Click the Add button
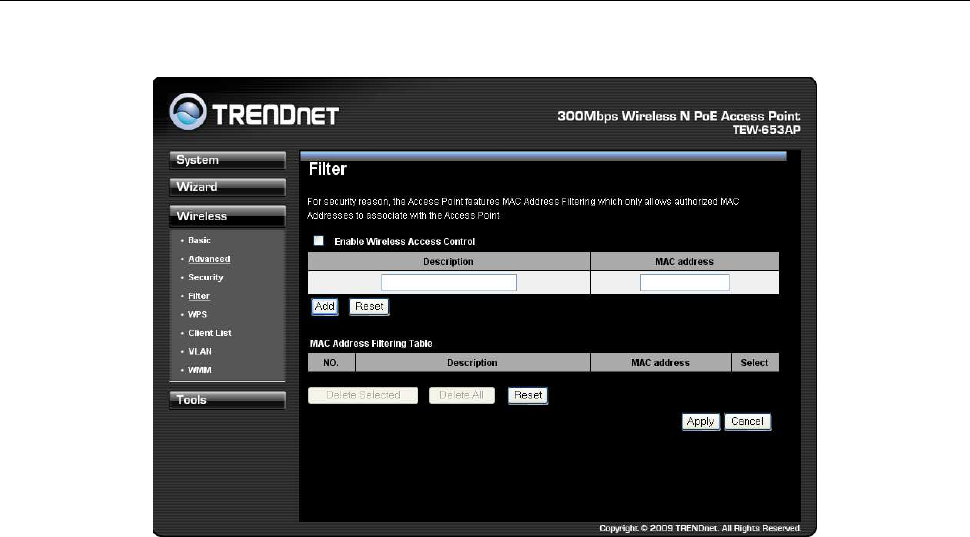Screen dimensions: 970x537 tap(324, 307)
